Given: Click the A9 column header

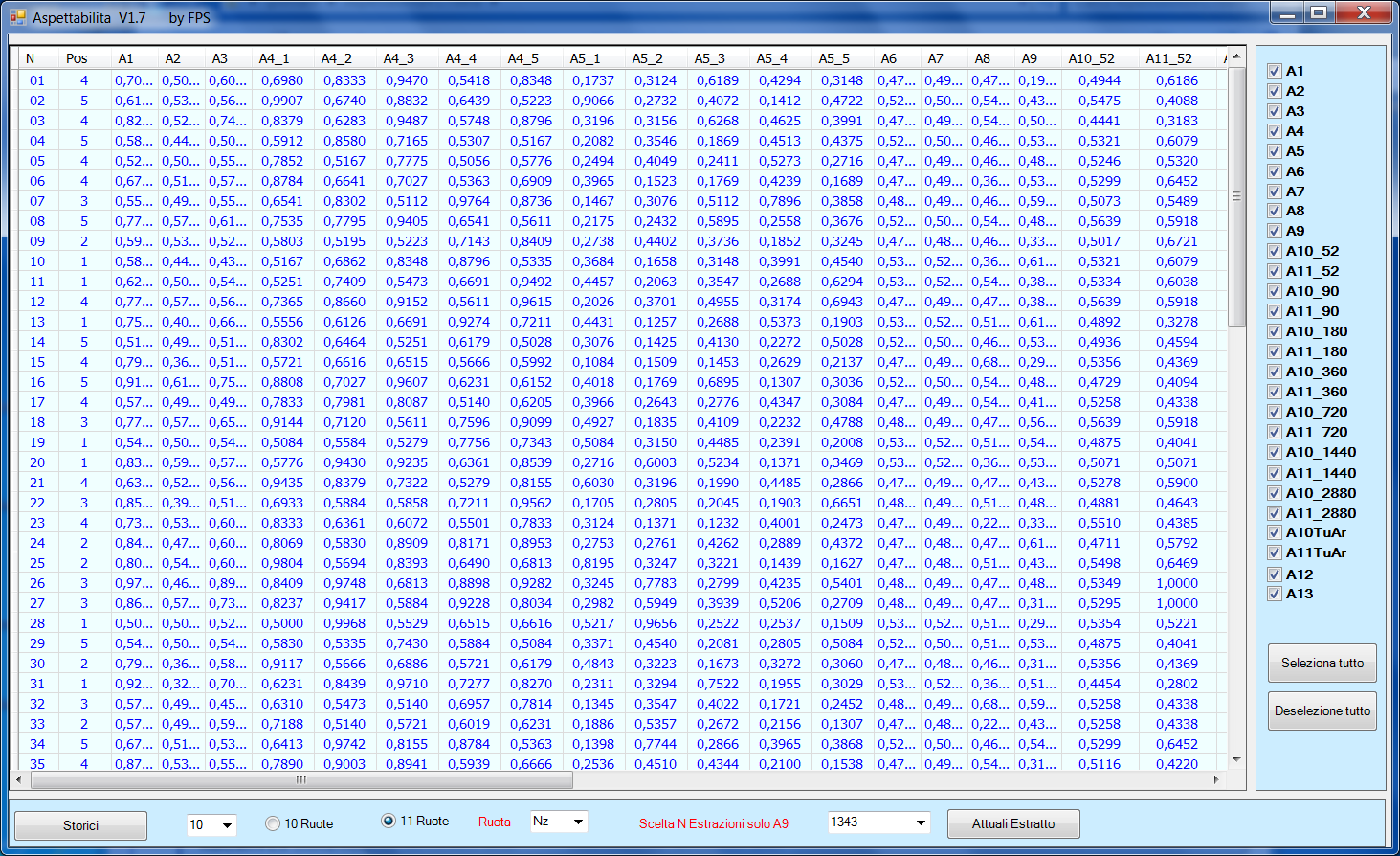Looking at the screenshot, I should 1037,58.
